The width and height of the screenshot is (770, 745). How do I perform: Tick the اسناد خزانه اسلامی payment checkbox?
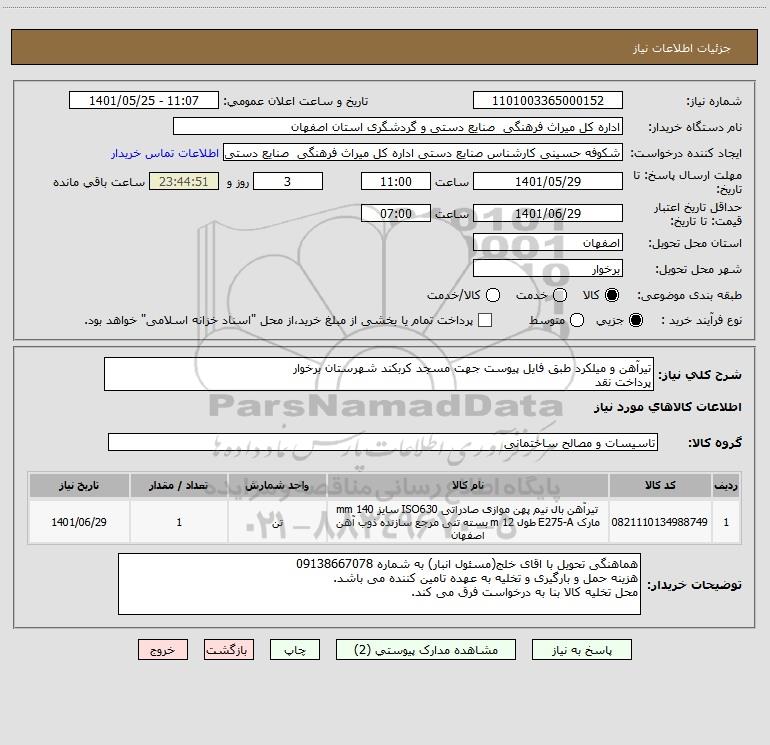pos(485,320)
